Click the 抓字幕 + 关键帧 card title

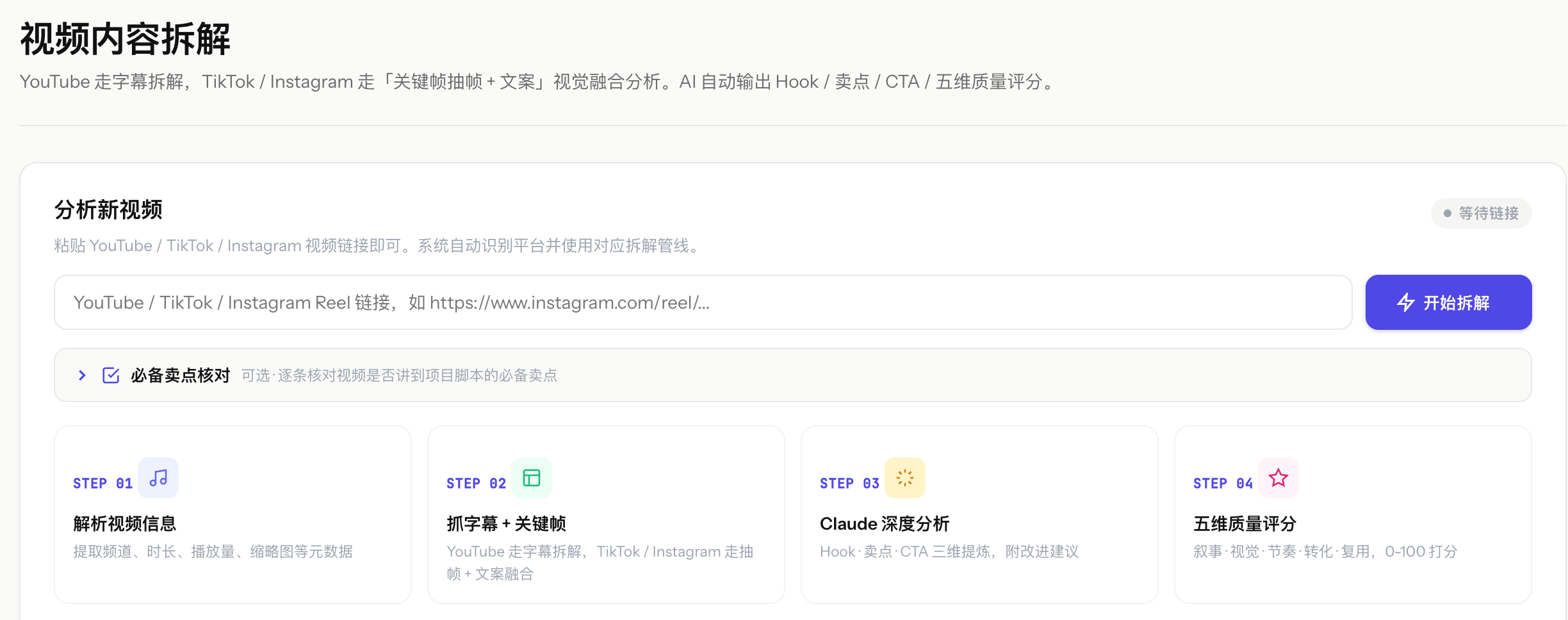point(506,524)
